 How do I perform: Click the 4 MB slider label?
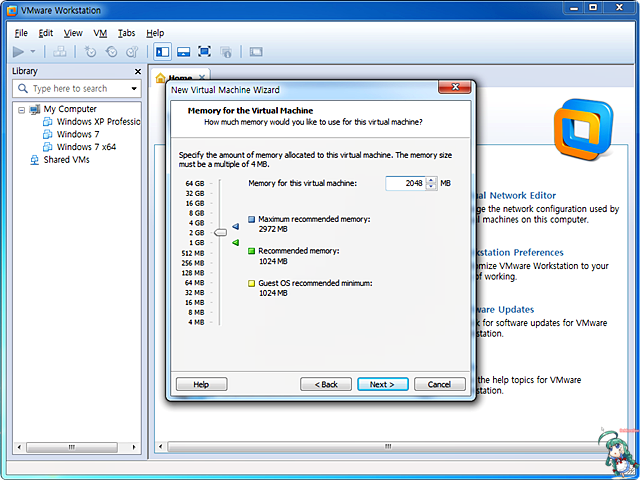coord(196,322)
